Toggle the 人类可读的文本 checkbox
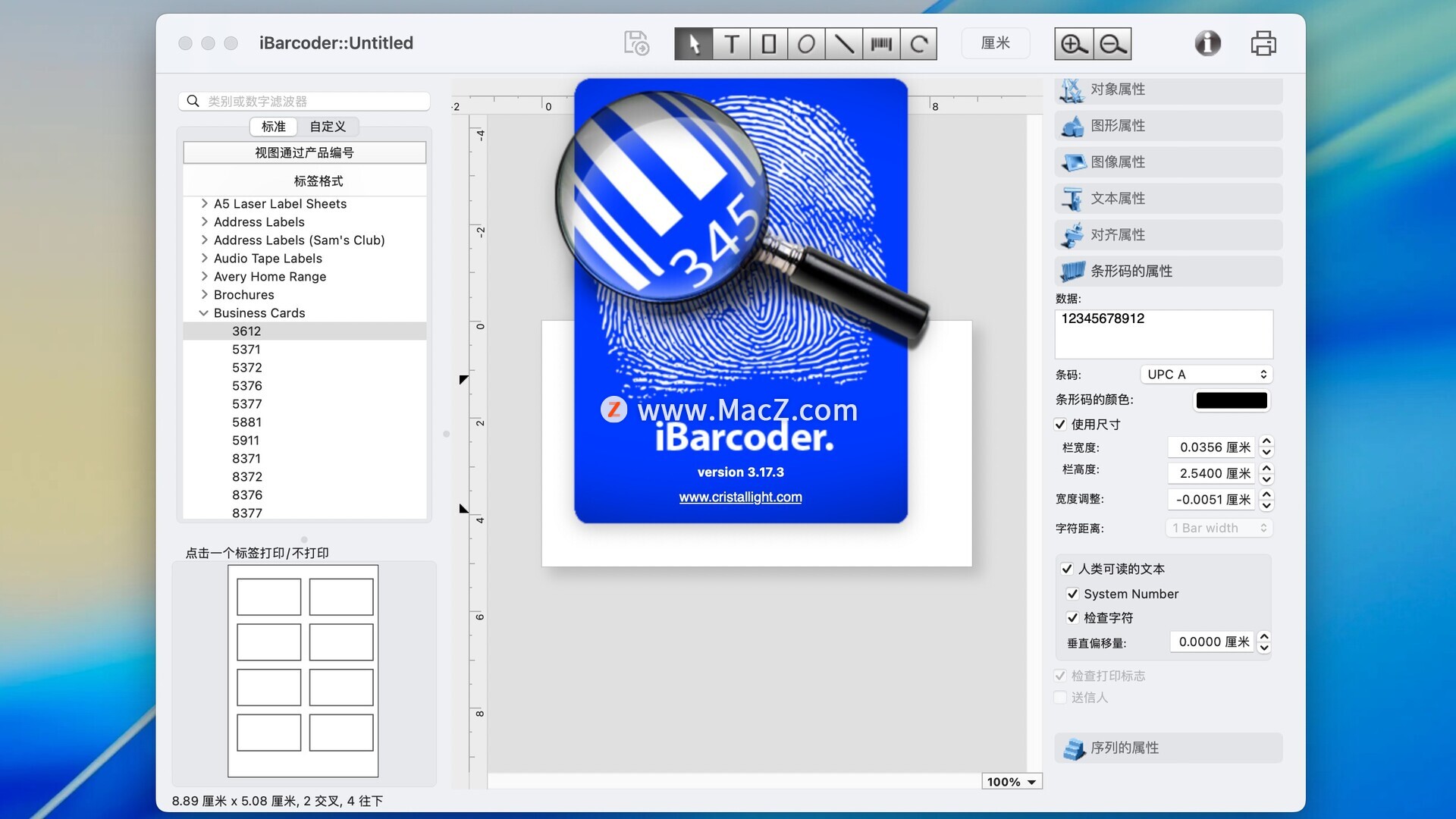Image resolution: width=1456 pixels, height=819 pixels. point(1067,569)
